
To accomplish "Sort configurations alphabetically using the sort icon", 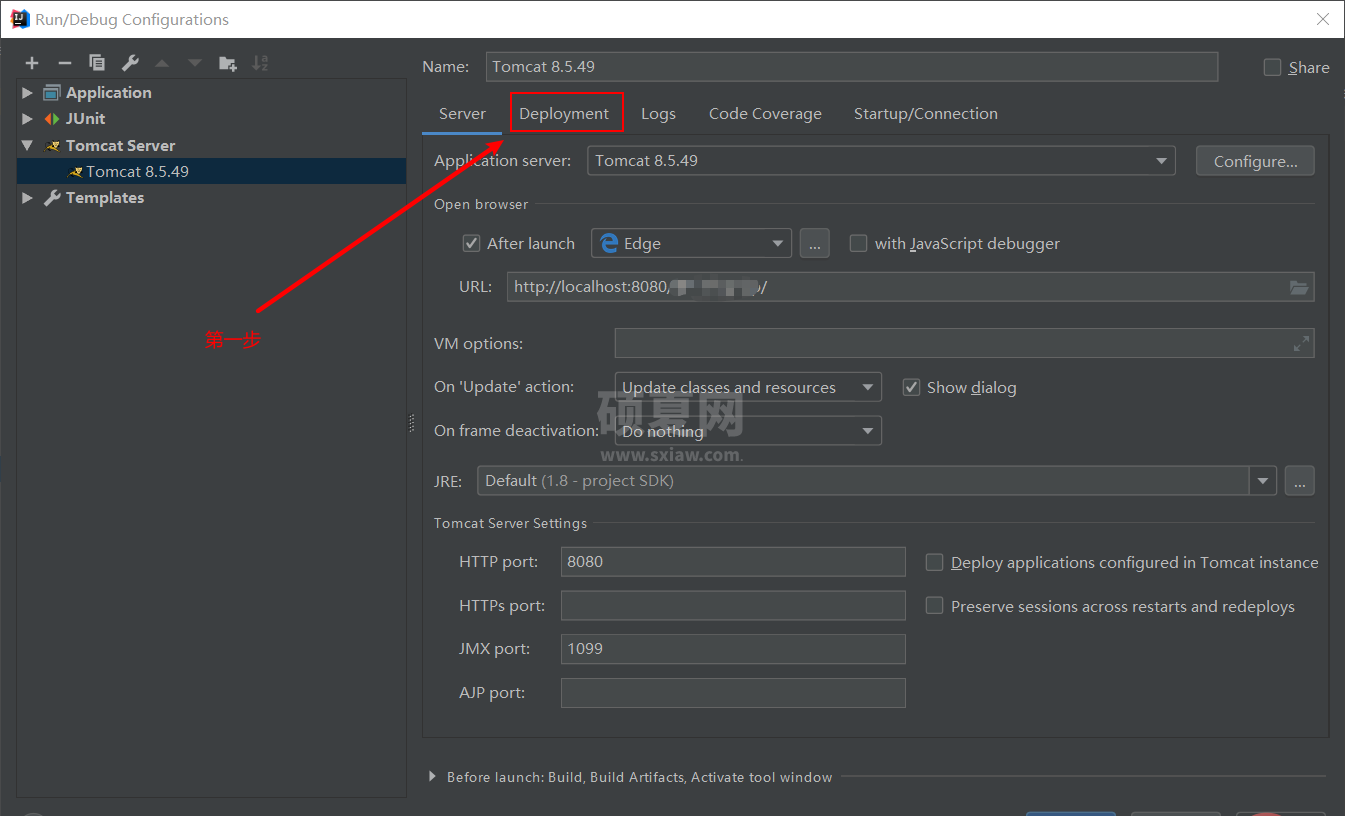I will [x=260, y=63].
